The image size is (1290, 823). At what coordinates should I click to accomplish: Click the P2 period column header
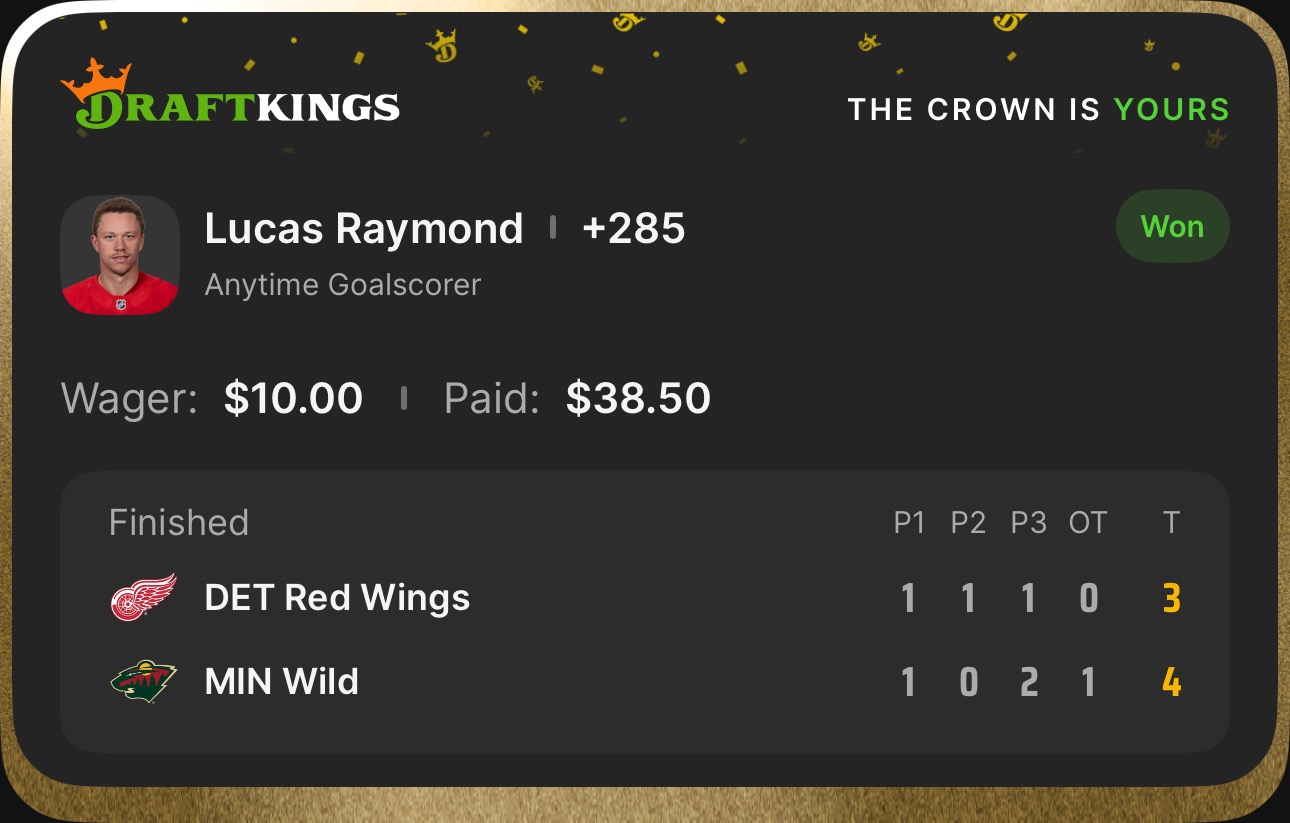pyautogui.click(x=968, y=523)
